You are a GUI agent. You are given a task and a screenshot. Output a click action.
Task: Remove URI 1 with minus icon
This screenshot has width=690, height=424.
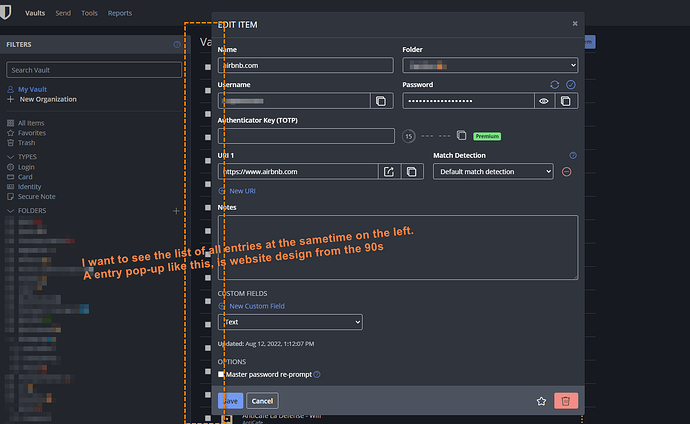567,172
